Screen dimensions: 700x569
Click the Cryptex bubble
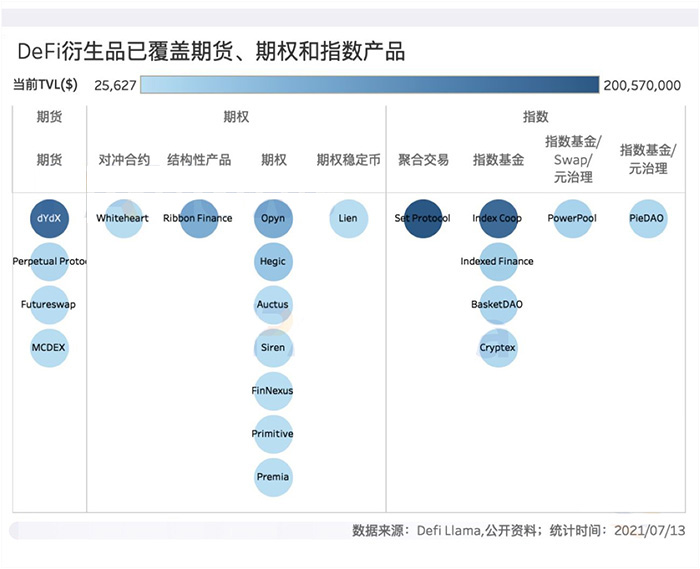(x=498, y=348)
